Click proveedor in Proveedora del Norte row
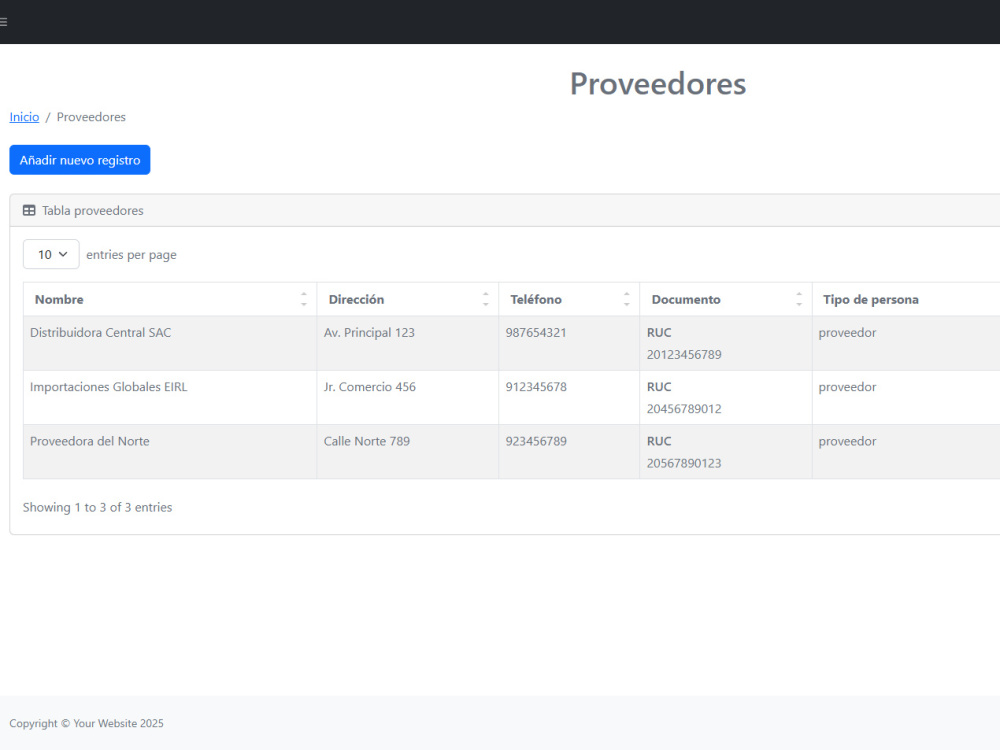1000x750 pixels. 847,441
